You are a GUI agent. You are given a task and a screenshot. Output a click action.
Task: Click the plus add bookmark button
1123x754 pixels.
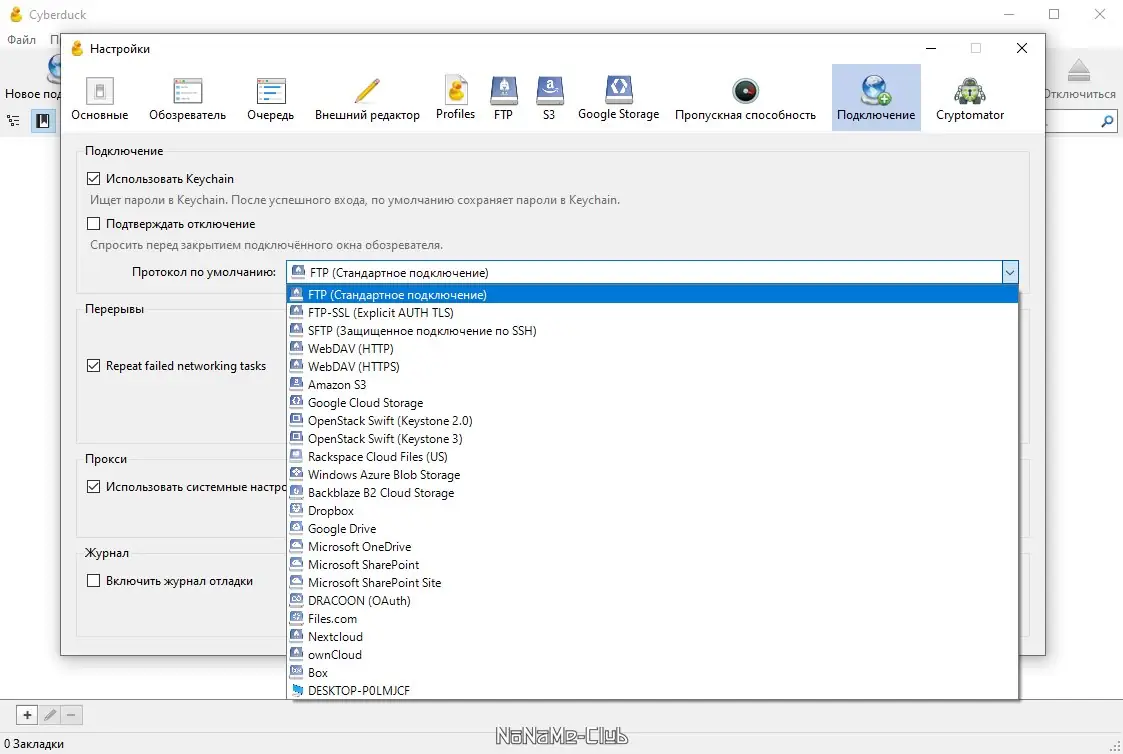click(27, 715)
